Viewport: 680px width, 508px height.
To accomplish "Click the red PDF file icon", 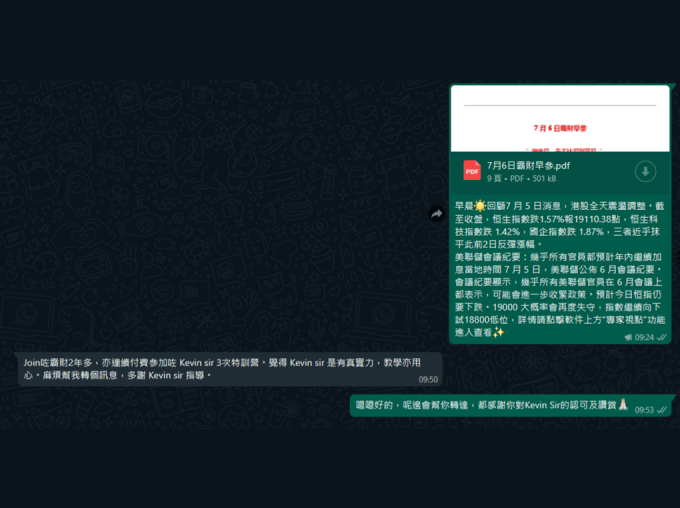I will (x=471, y=171).
